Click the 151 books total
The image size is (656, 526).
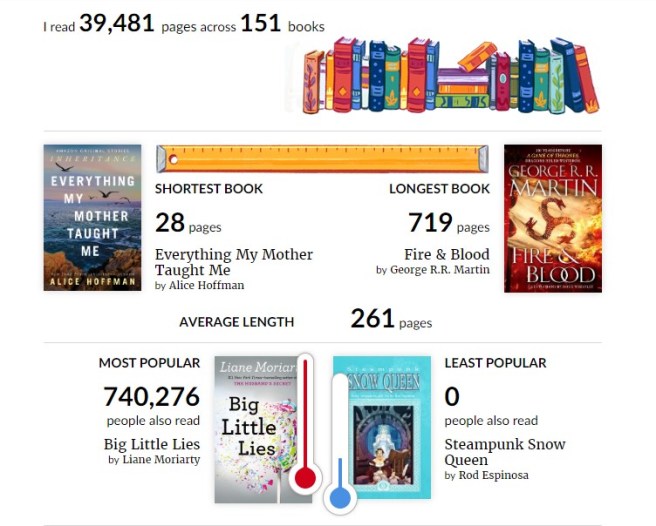pyautogui.click(x=260, y=24)
